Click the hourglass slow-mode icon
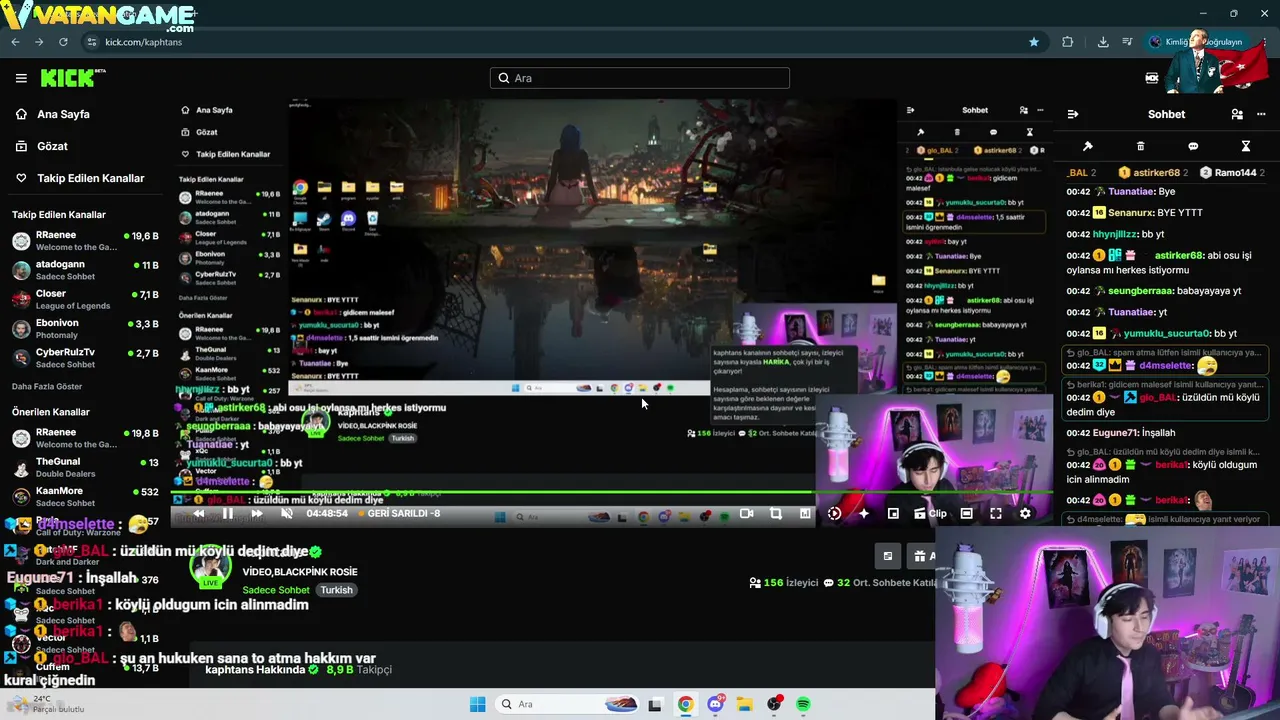 pos(1246,146)
